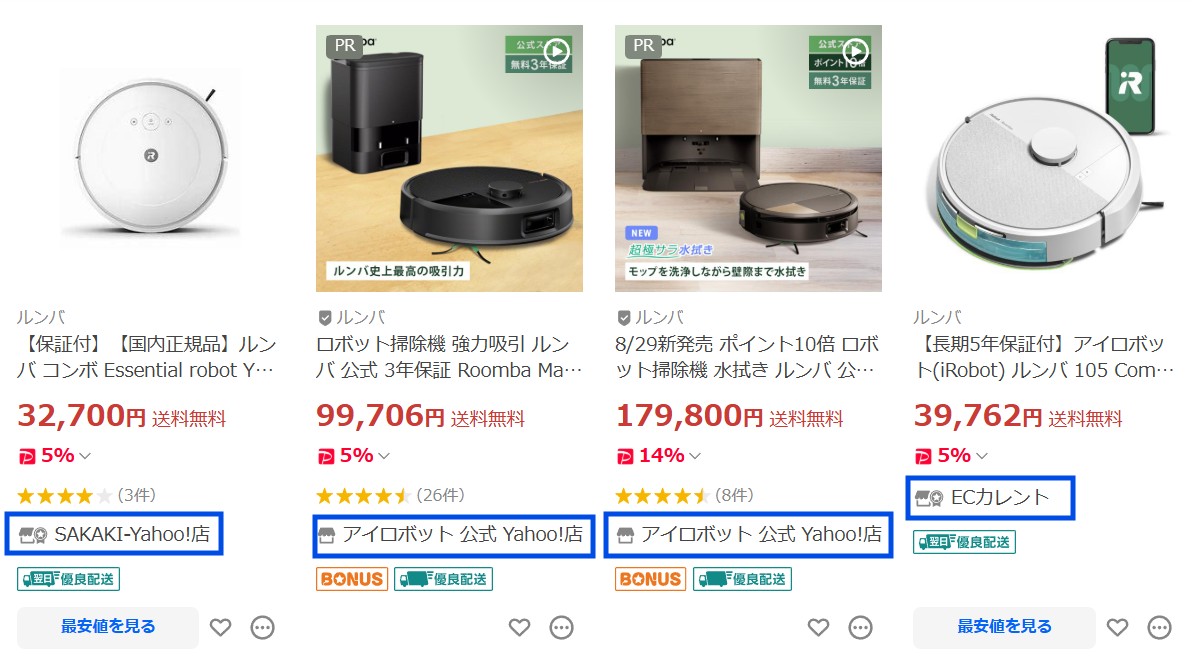Screen dimensions: 1192x672
Task: Favorite the ルンバ コンボ Essential product
Action: [x=221, y=627]
